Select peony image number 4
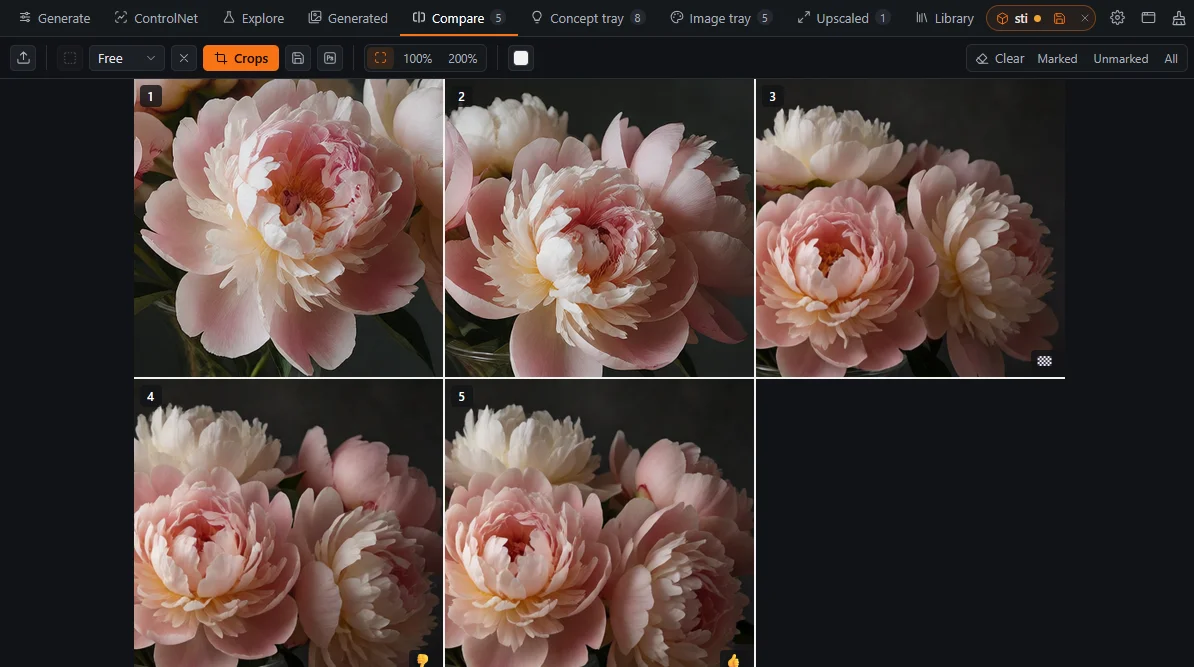1194x667 pixels. tap(288, 523)
